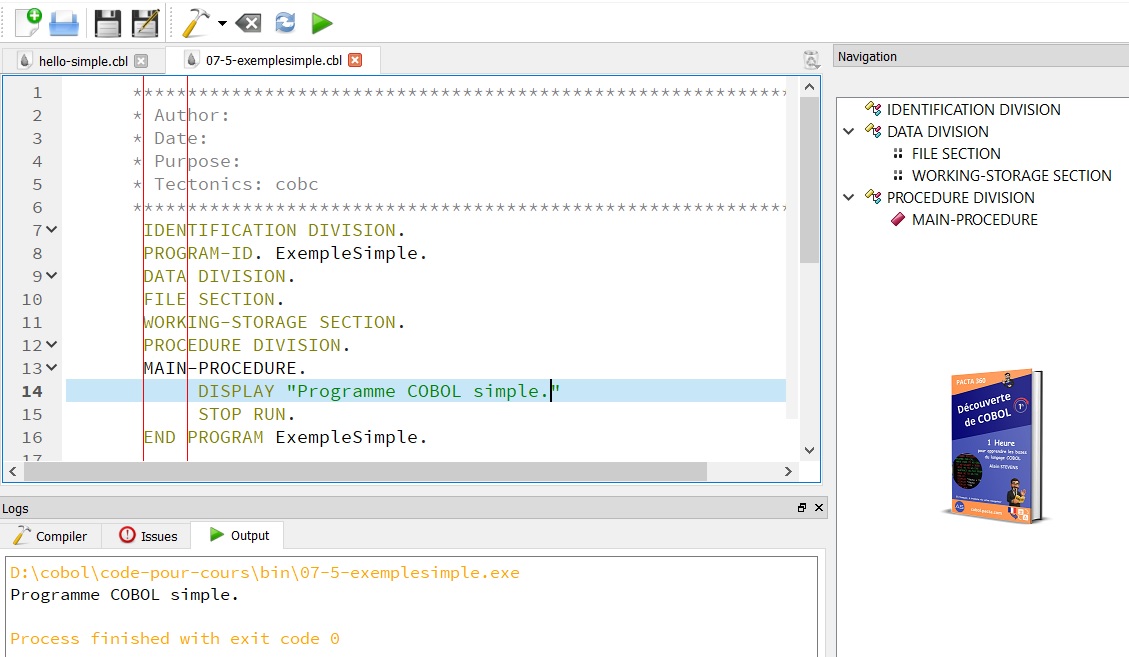Open the Output logs tab

pyautogui.click(x=238, y=535)
